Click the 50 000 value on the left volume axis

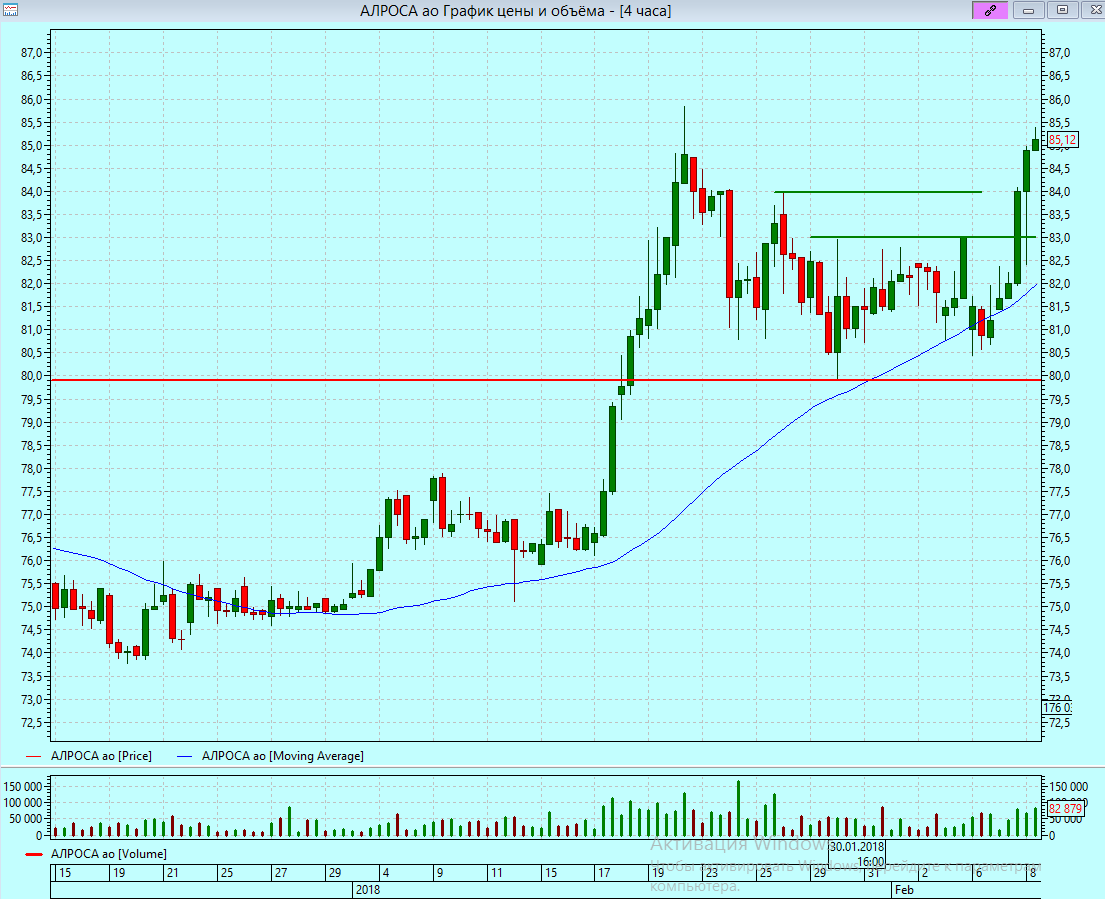point(27,819)
